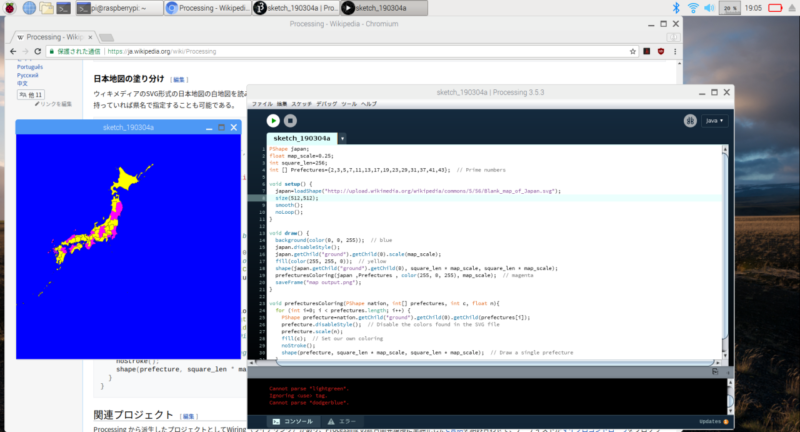Click the Chromium address bar URL
800x432 pixels.
(x=162, y=52)
